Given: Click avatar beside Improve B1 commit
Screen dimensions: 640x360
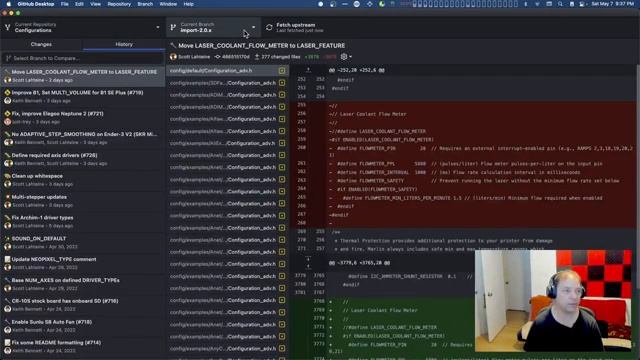Looking at the screenshot, I should pos(7,100).
